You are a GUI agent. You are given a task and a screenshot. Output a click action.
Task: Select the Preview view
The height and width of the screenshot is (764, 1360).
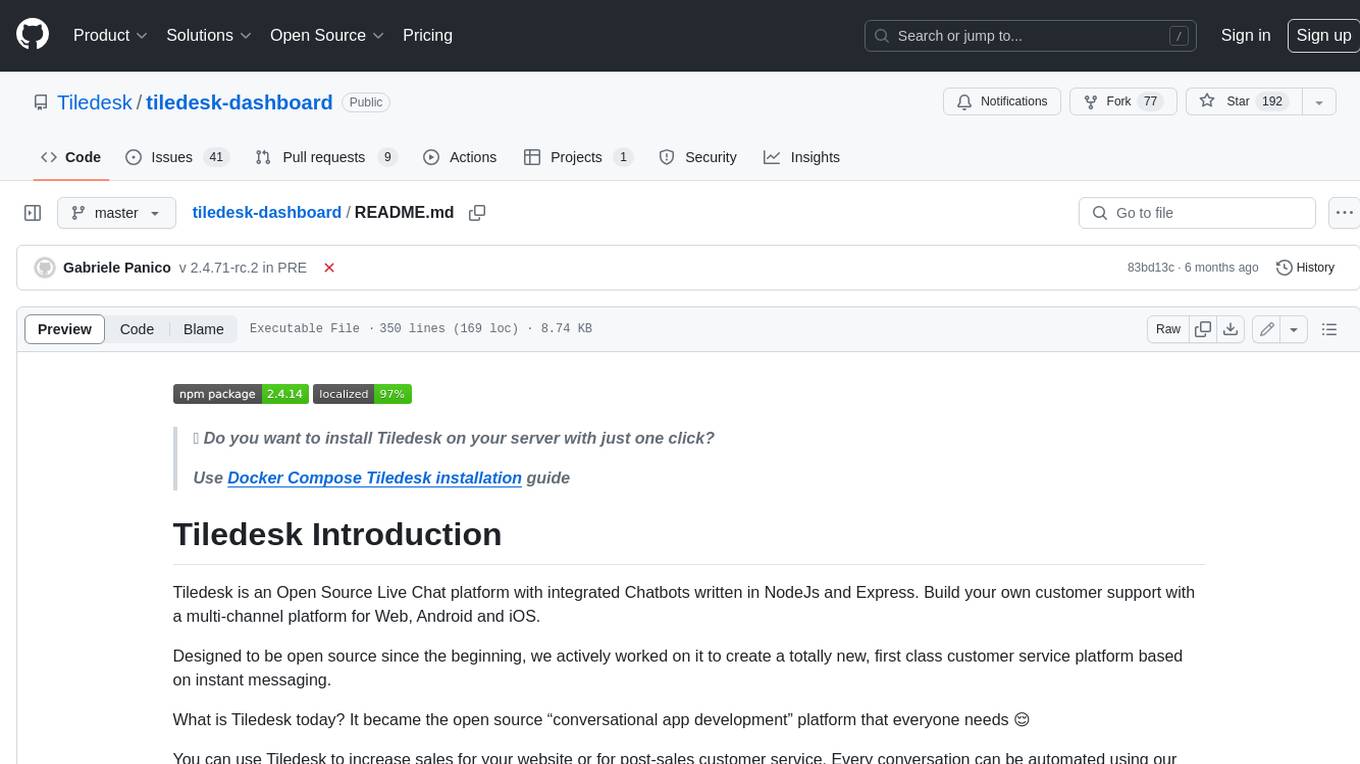(65, 329)
